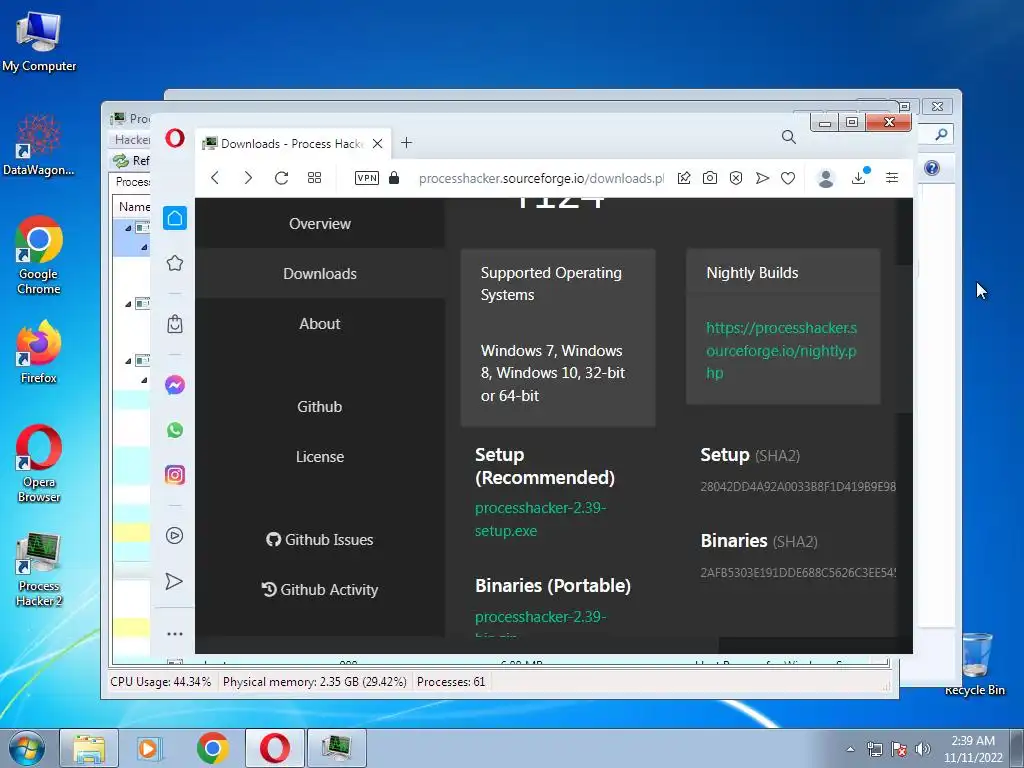
Task: Open the Process Hacker 2 desktop shortcut
Action: (x=39, y=569)
